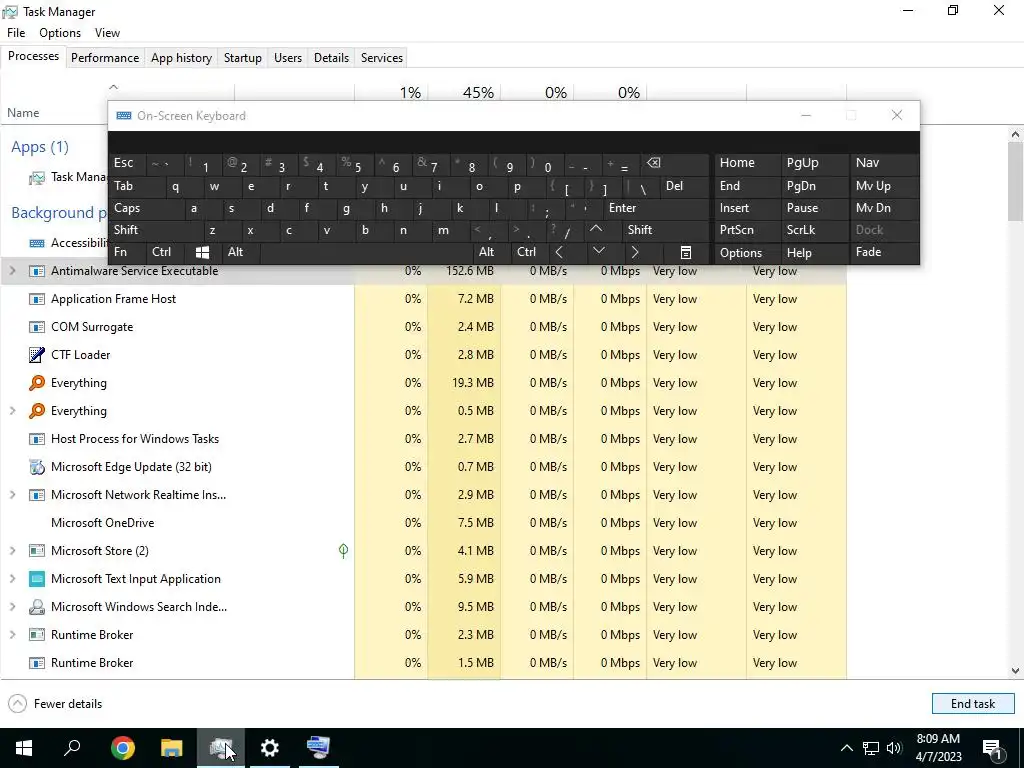Viewport: 1024px width, 768px height.
Task: Expand the Microsoft Store (2) group
Action: coord(12,551)
